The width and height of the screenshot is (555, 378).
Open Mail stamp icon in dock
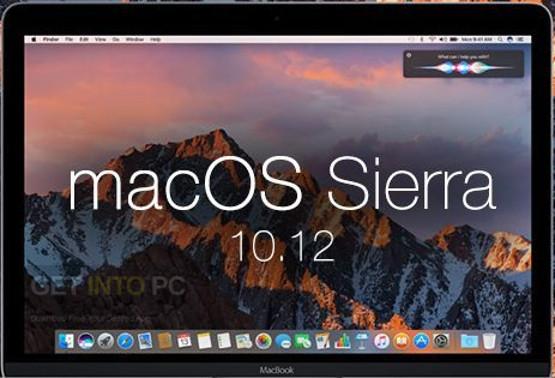145,341
